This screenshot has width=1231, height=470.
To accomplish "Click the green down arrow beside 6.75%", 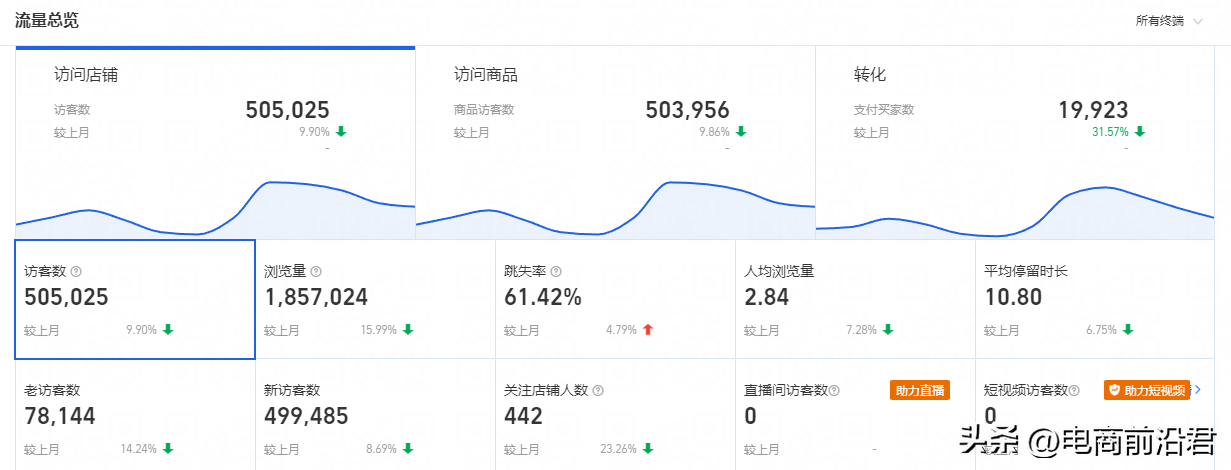I will click(x=1128, y=329).
